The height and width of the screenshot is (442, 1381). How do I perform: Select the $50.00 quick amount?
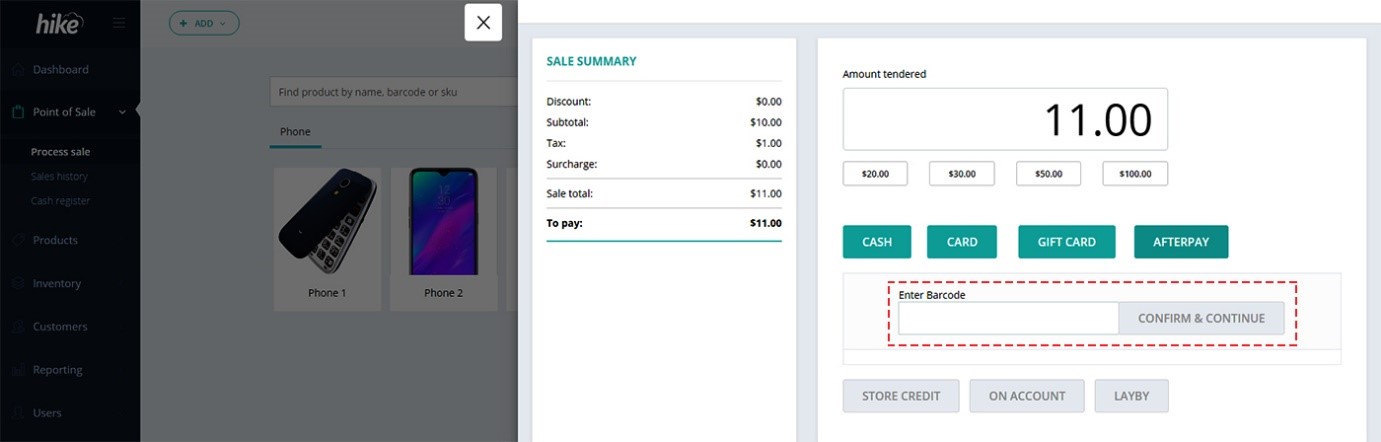1048,174
